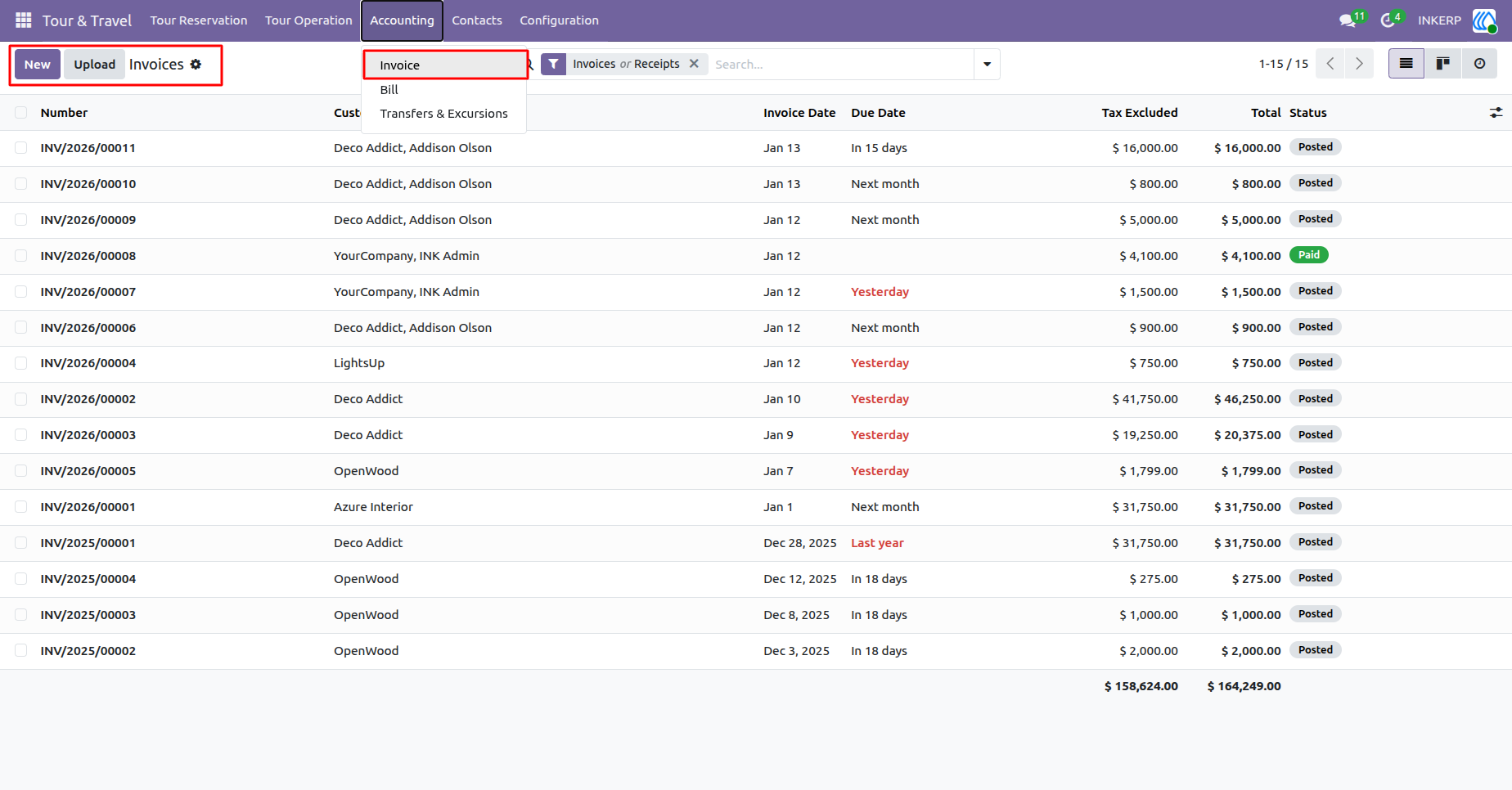Open the activities clock icon
This screenshot has width=1512, height=790.
point(1388,20)
